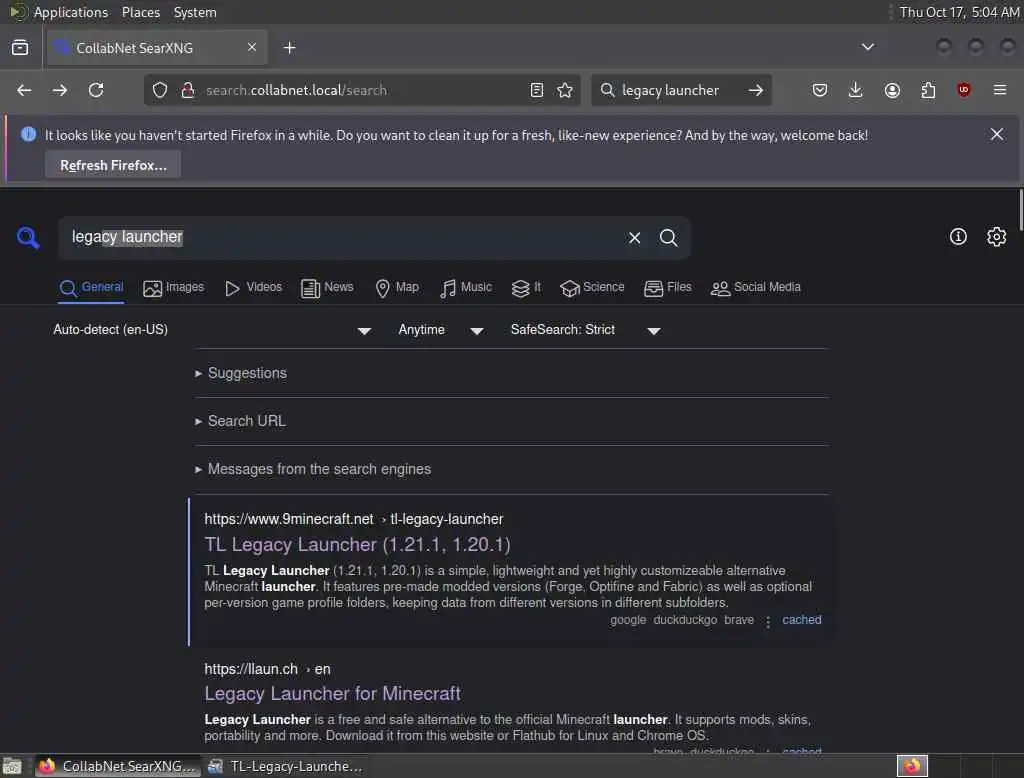This screenshot has height=778, width=1024.
Task: Click the show desktop taskbar icon
Action: pos(12,766)
